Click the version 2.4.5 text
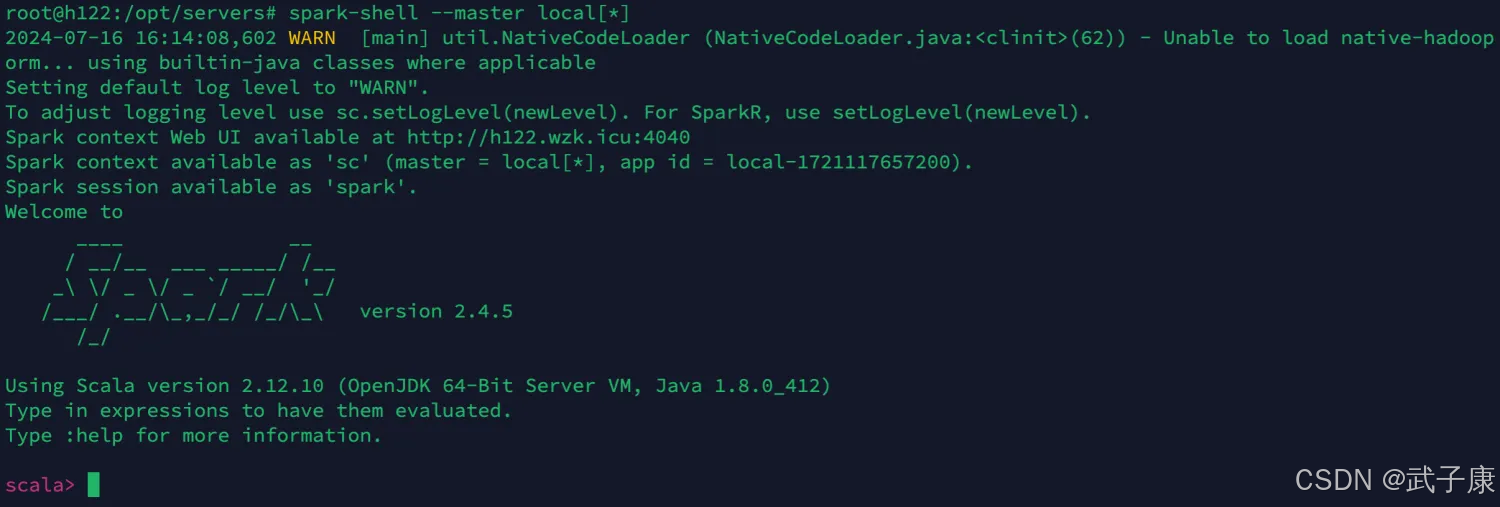 [436, 311]
